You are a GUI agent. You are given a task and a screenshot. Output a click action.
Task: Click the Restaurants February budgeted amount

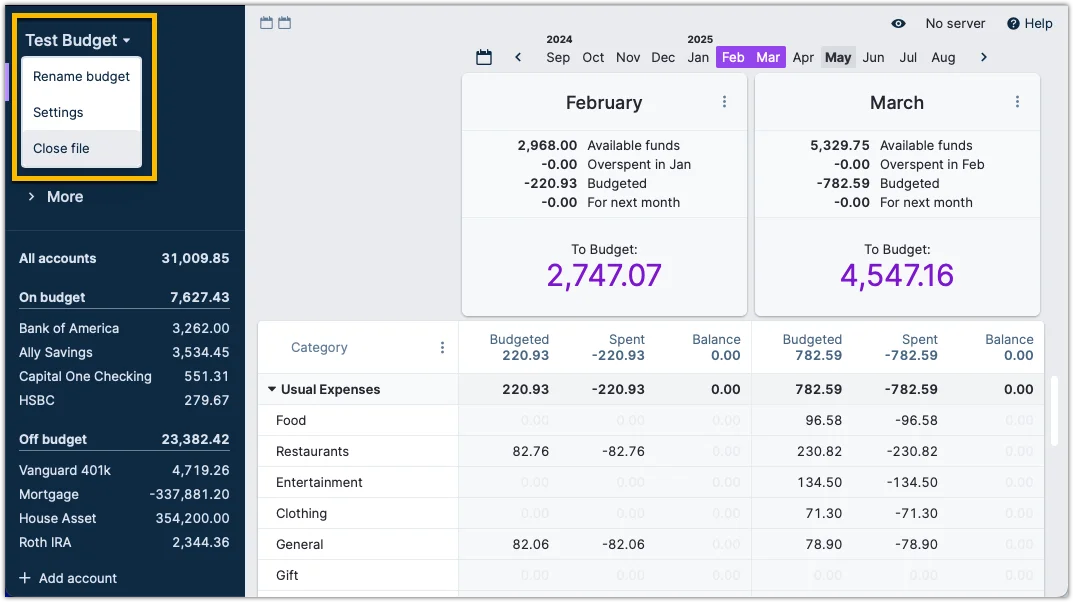pyautogui.click(x=531, y=452)
